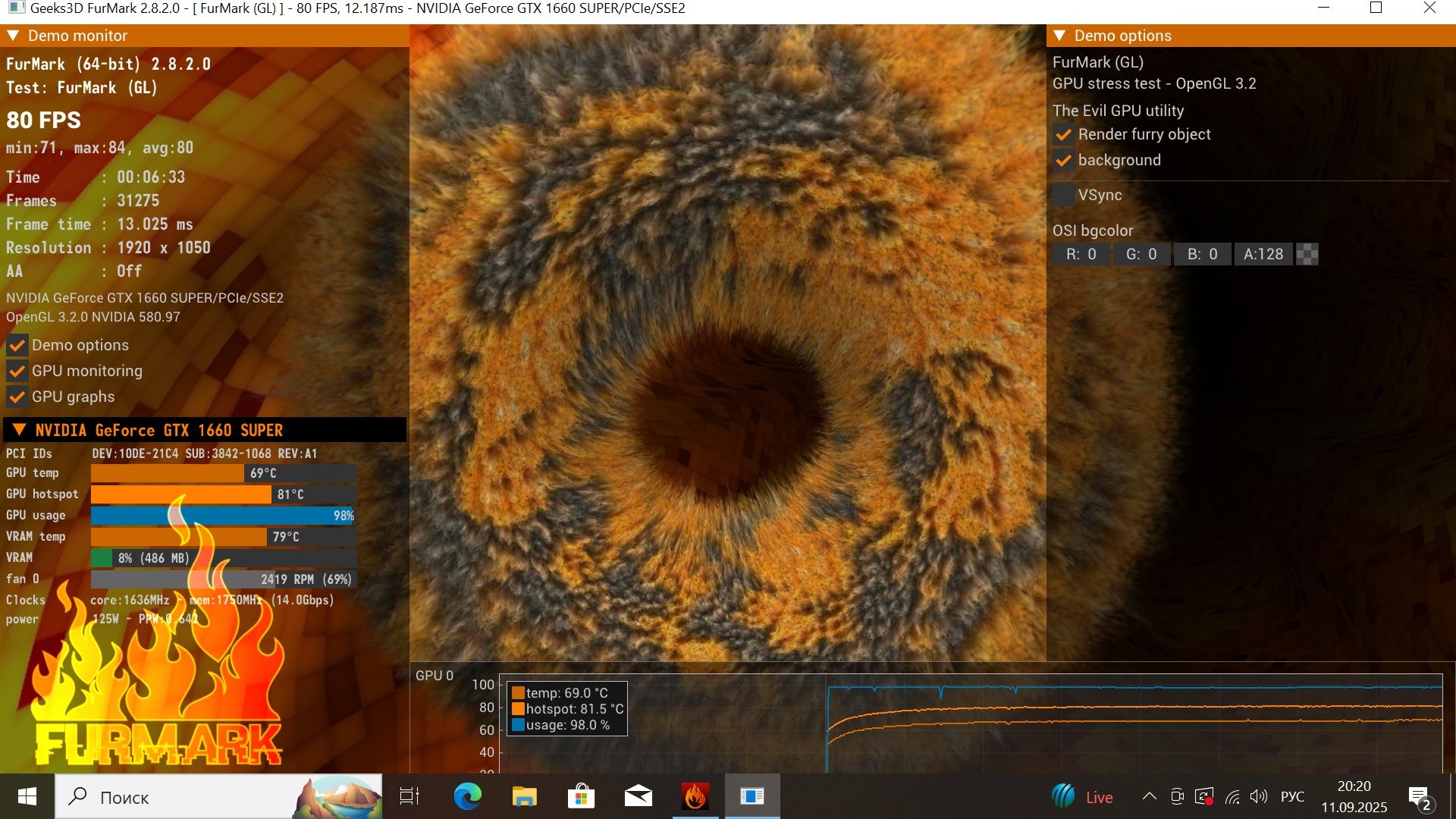Screen dimensions: 1456x819
Task: Open the notification center icon
Action: coord(1420,797)
